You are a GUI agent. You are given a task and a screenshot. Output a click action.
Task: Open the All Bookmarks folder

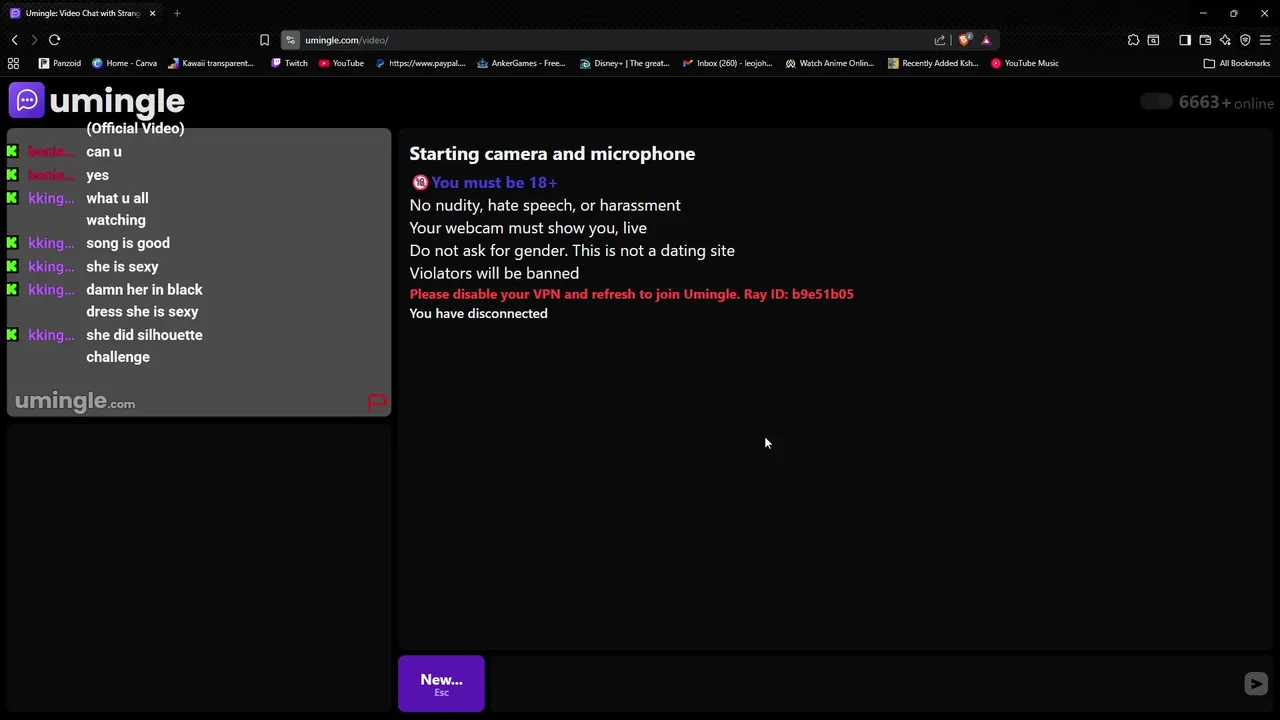point(1237,63)
